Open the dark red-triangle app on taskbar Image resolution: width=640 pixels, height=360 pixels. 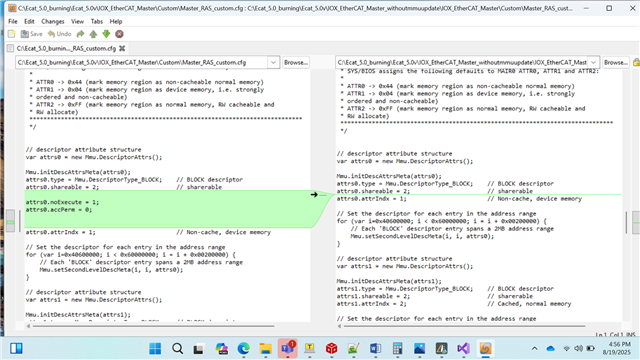pyautogui.click(x=442, y=349)
